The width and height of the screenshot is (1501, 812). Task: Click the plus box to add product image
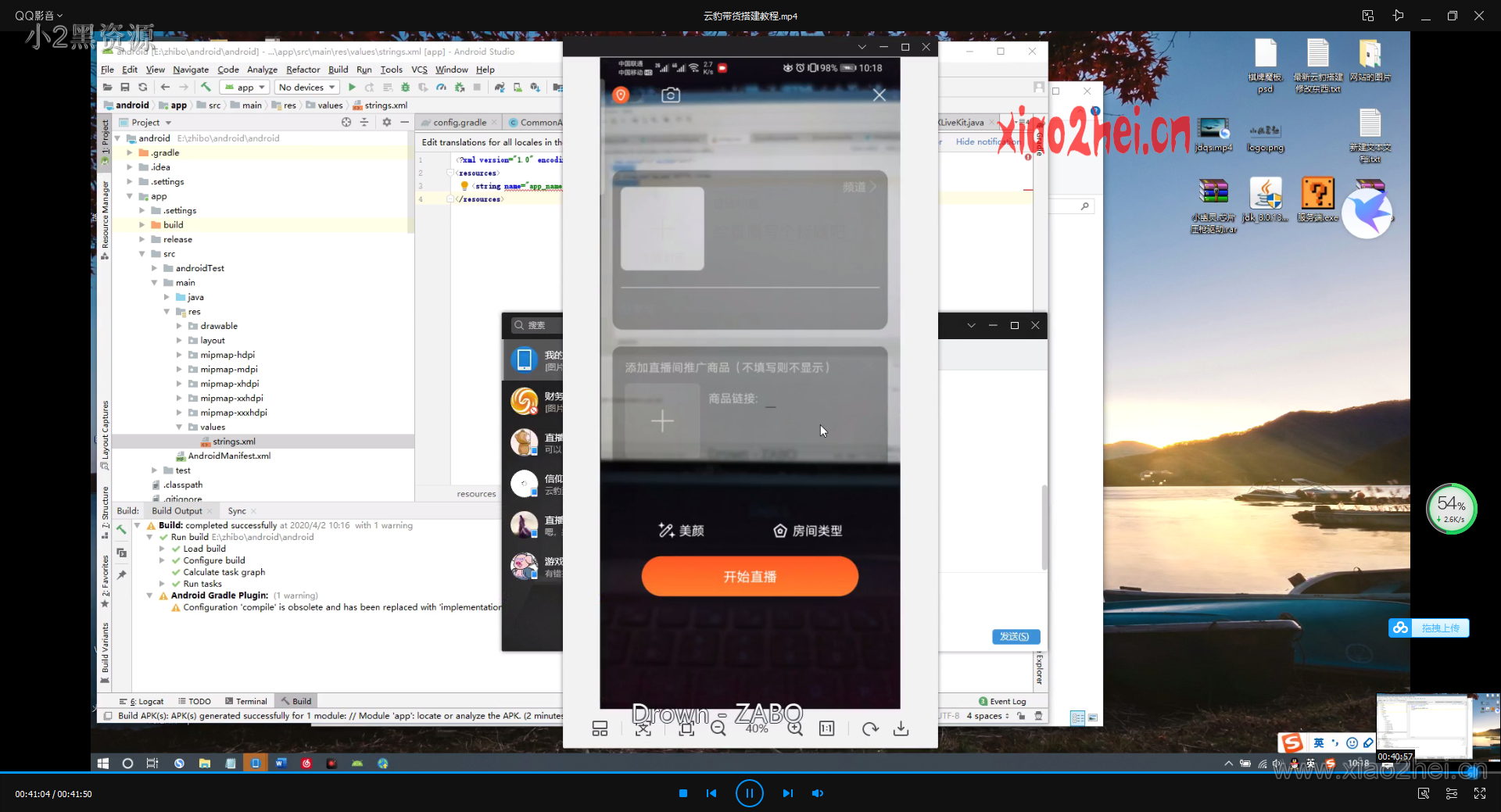[662, 421]
